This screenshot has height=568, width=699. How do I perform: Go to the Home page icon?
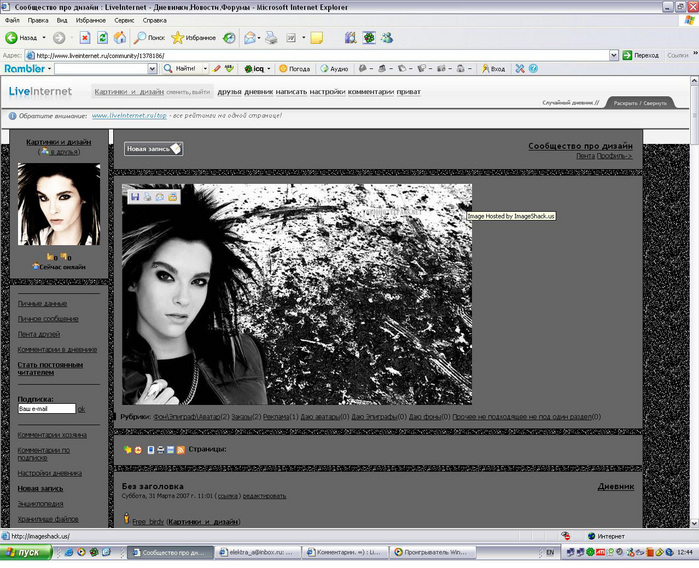(x=119, y=38)
